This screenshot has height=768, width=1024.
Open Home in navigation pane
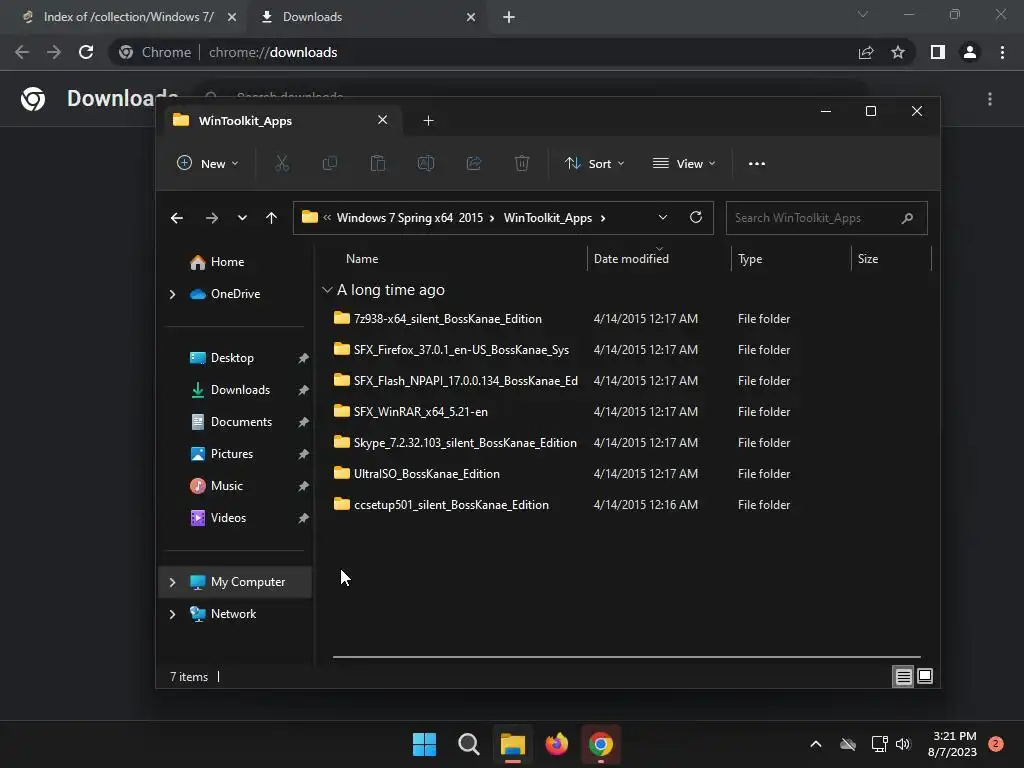[227, 262]
